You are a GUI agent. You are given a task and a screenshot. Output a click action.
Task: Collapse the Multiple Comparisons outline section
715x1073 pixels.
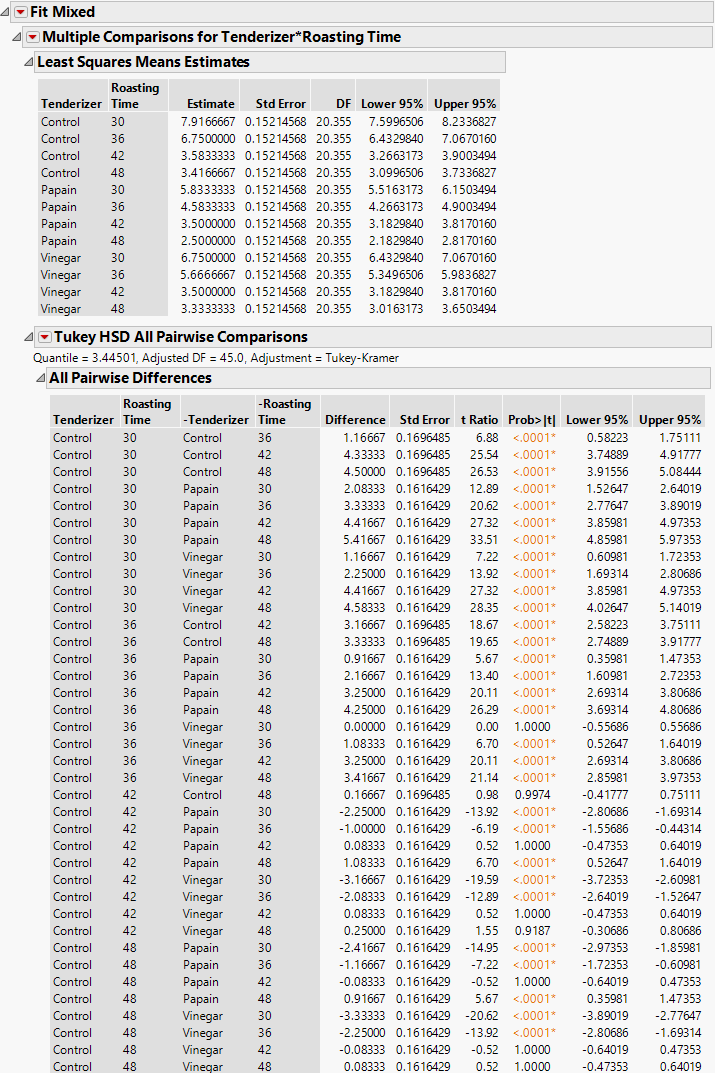(16, 37)
